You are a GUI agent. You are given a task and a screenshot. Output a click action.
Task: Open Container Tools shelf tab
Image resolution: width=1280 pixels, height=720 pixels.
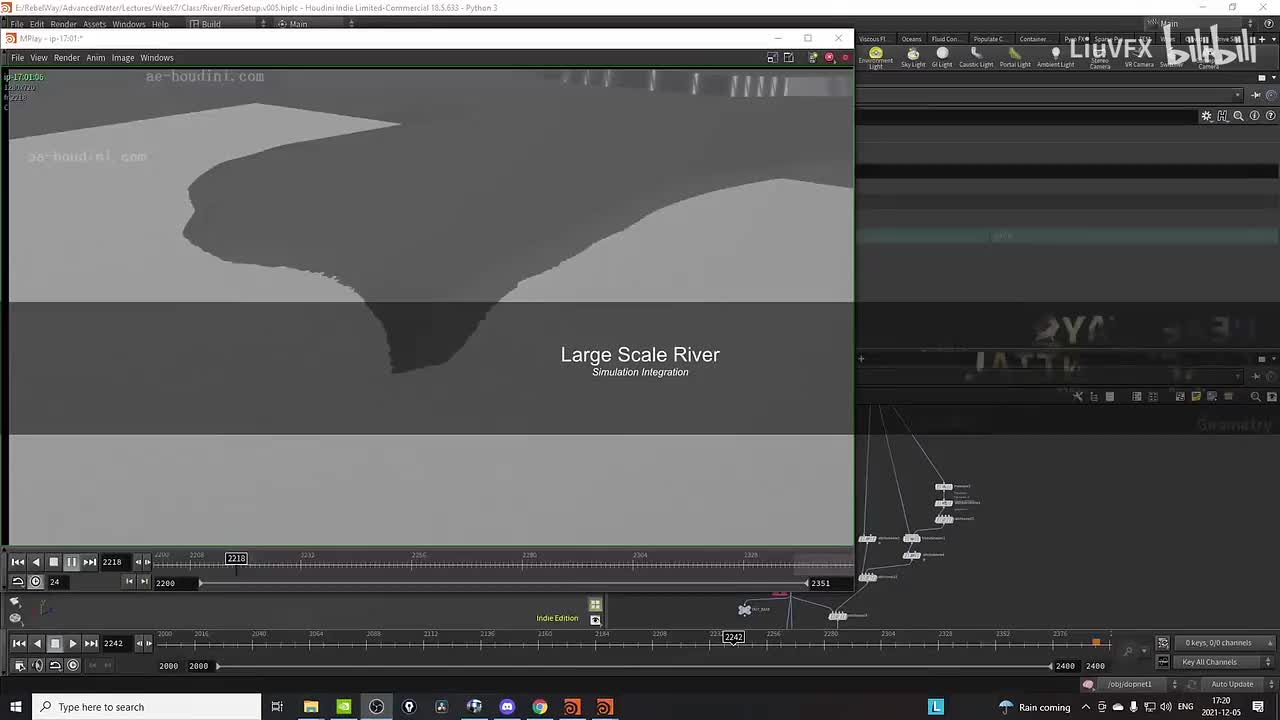click(1034, 39)
